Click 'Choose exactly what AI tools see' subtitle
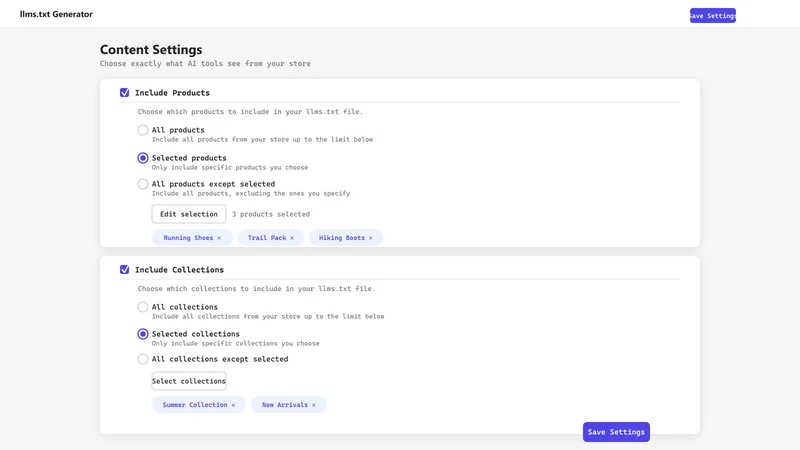Screen dimensions: 800x450 (x=205, y=64)
